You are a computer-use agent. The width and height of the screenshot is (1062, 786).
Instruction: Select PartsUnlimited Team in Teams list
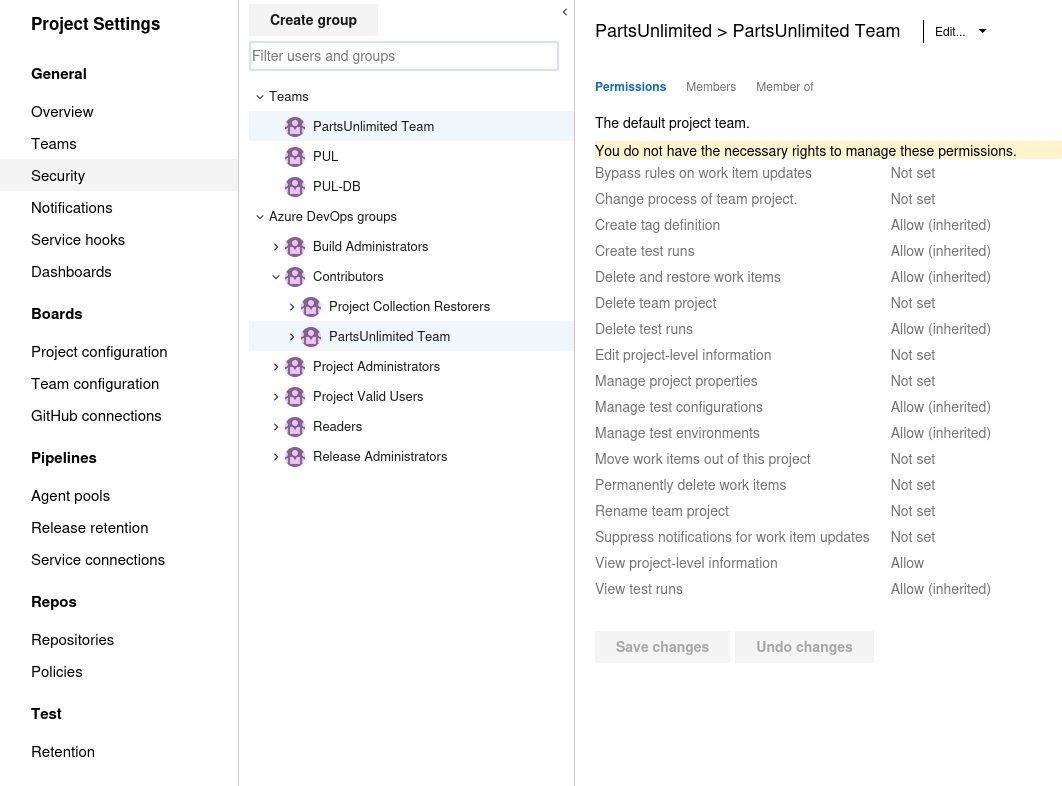point(411,127)
